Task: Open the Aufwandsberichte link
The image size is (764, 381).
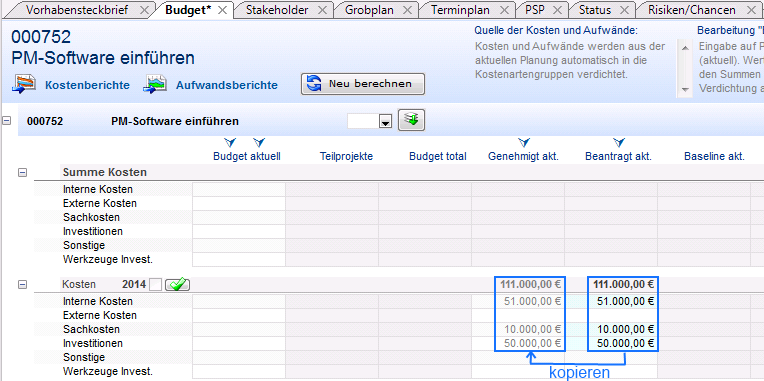Action: point(227,85)
